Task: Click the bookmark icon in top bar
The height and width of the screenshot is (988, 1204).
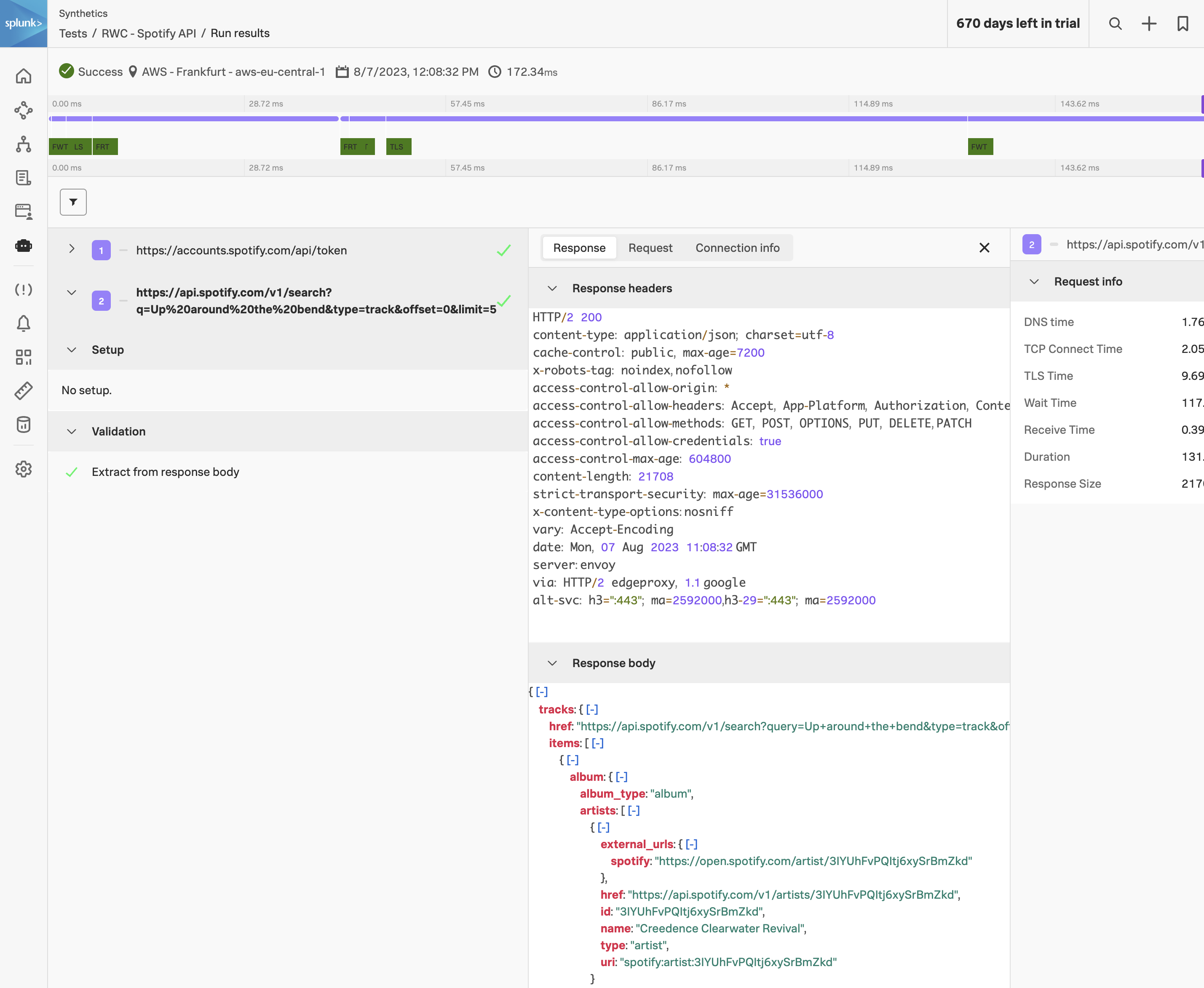Action: point(1183,24)
